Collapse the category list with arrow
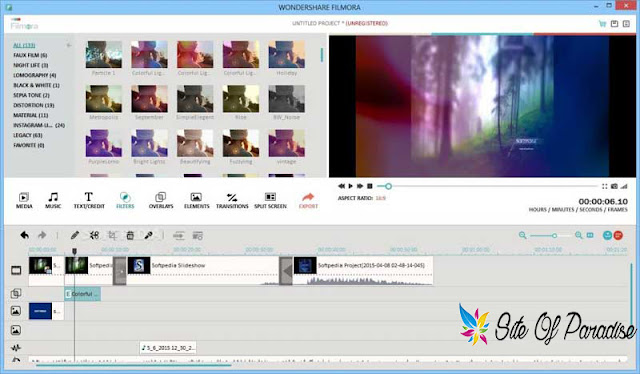 69,45
